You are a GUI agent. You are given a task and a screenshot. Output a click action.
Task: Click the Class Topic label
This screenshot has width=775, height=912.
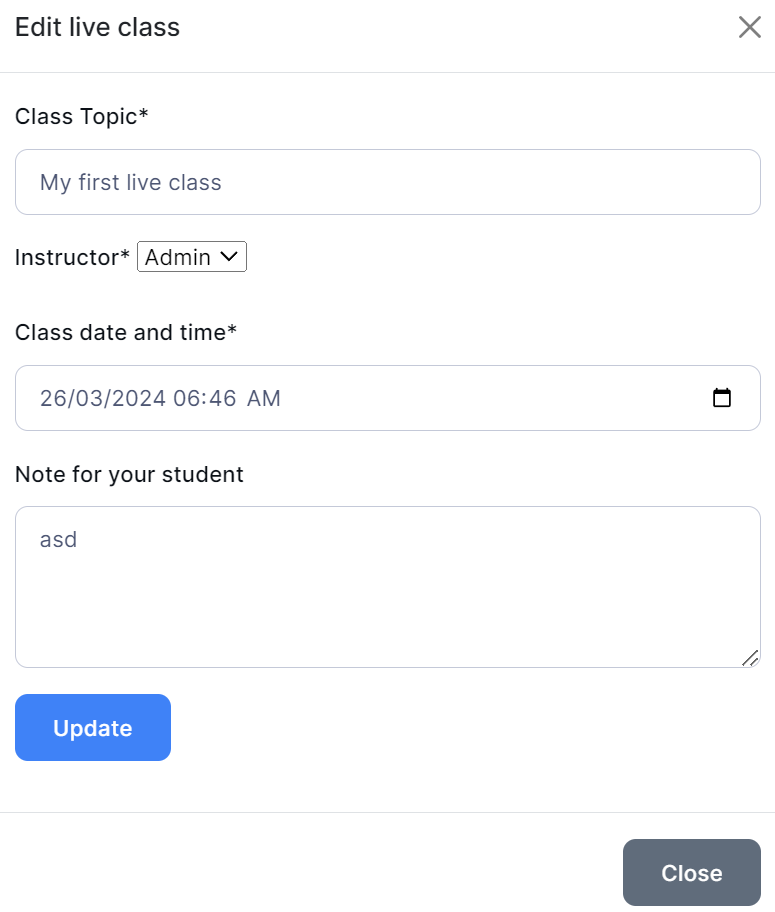81,116
